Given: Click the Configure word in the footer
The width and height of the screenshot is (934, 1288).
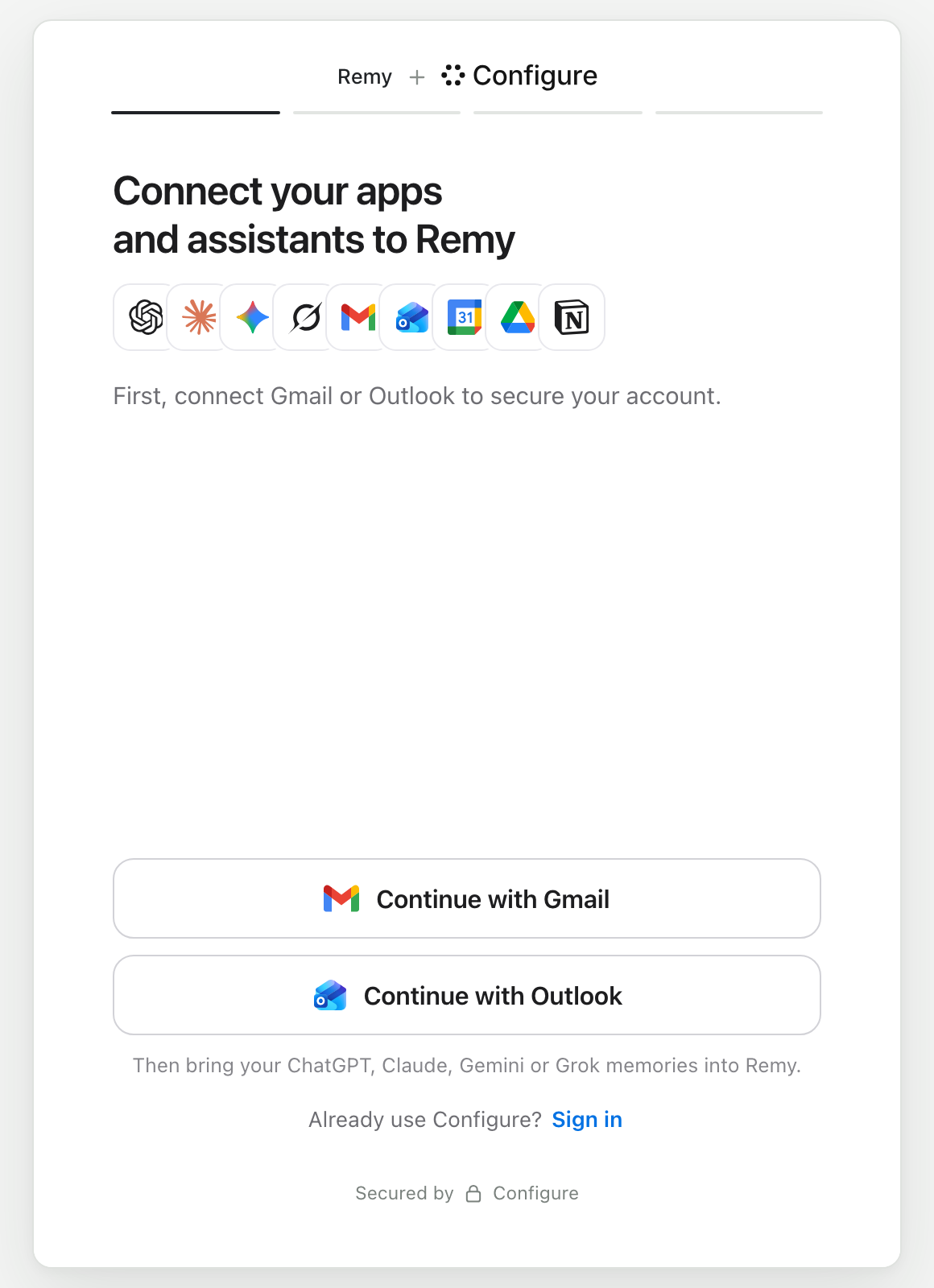Looking at the screenshot, I should point(535,1193).
